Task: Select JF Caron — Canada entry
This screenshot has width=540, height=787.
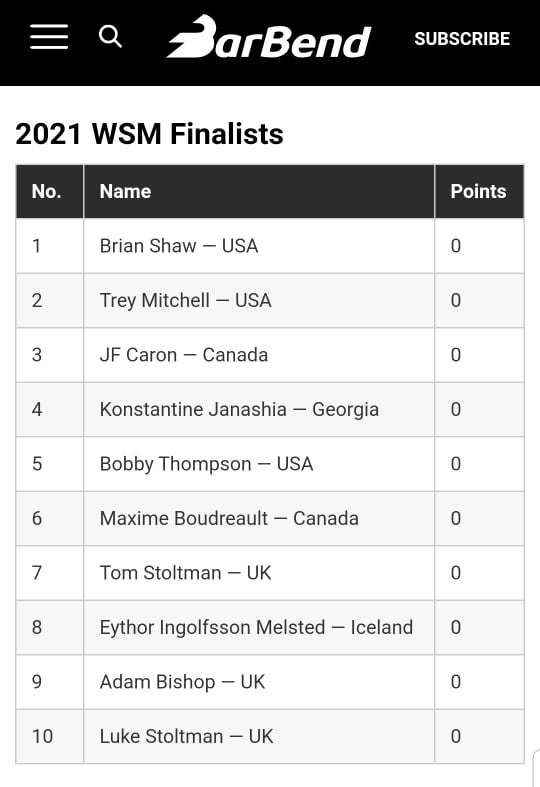Action: tap(184, 355)
